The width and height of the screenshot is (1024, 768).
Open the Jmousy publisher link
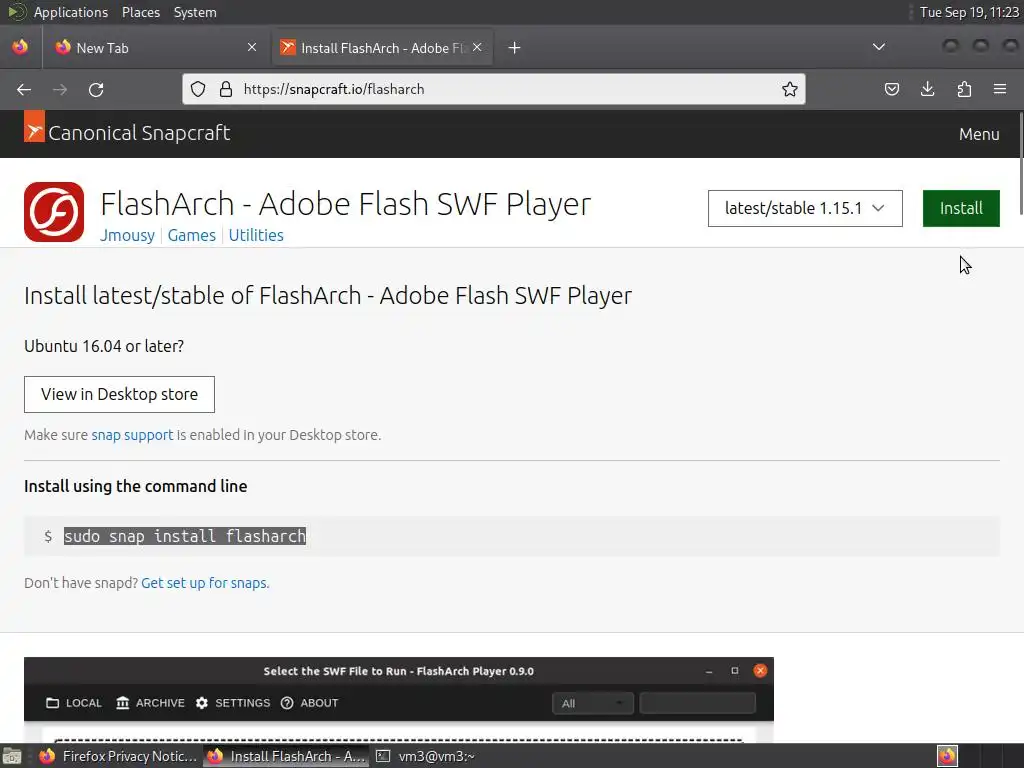[x=127, y=235]
